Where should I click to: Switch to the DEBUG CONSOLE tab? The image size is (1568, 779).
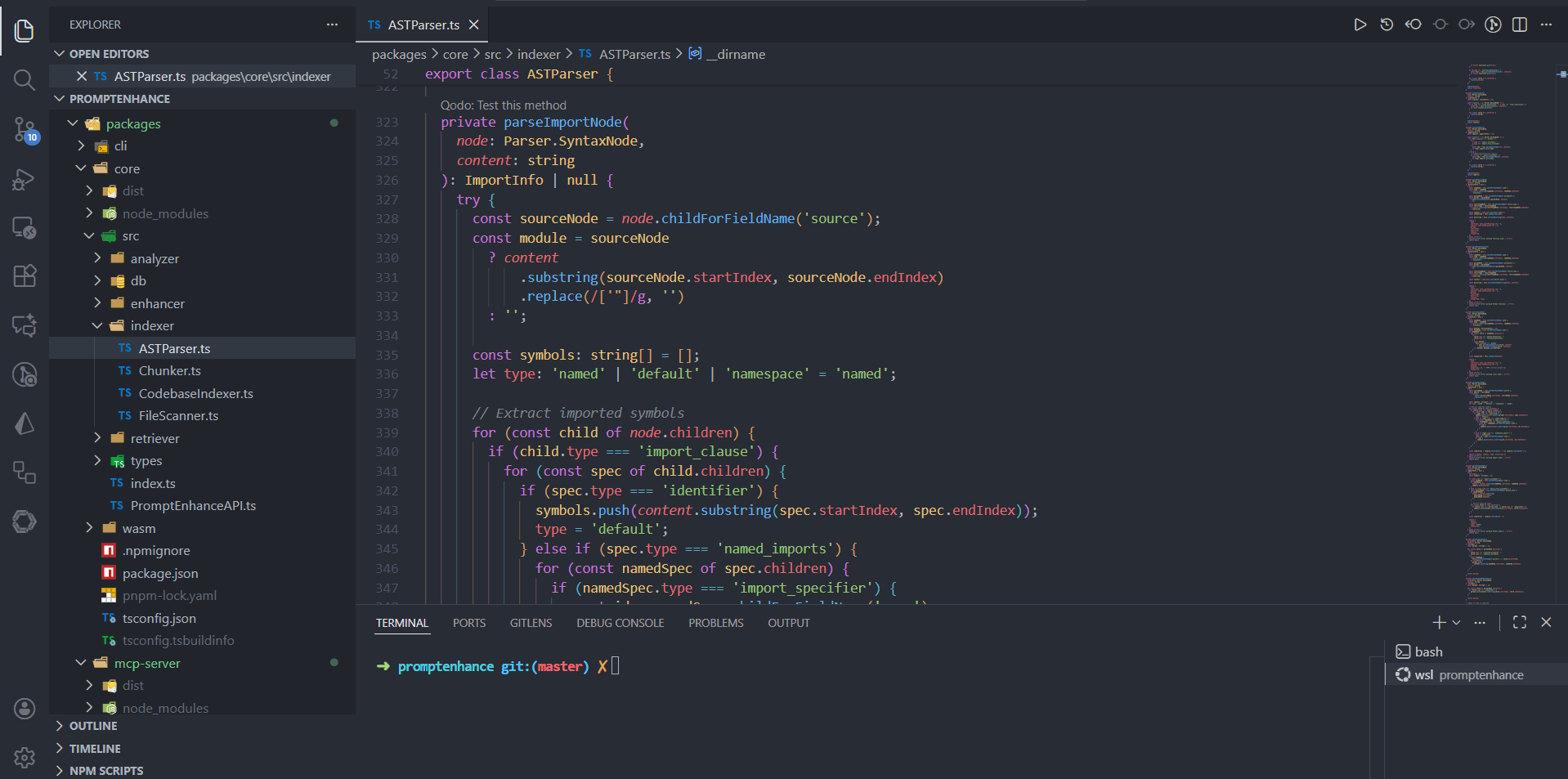[x=620, y=623]
